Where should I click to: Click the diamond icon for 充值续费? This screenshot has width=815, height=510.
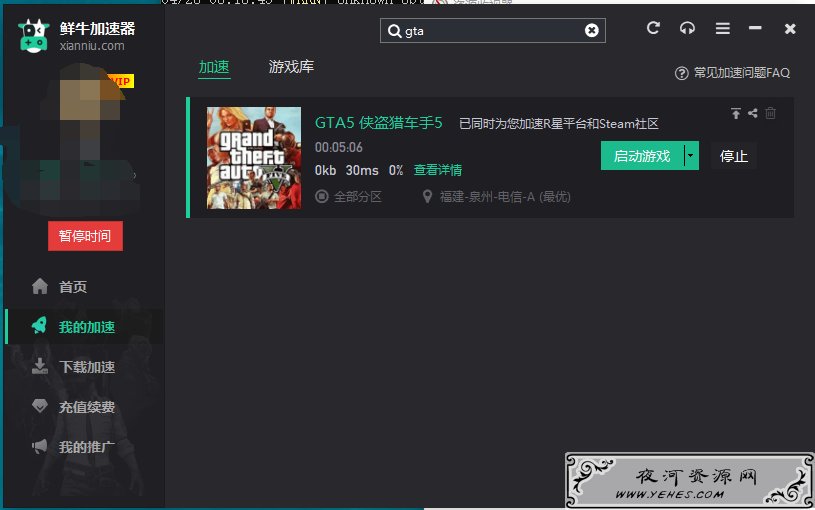pyautogui.click(x=40, y=406)
